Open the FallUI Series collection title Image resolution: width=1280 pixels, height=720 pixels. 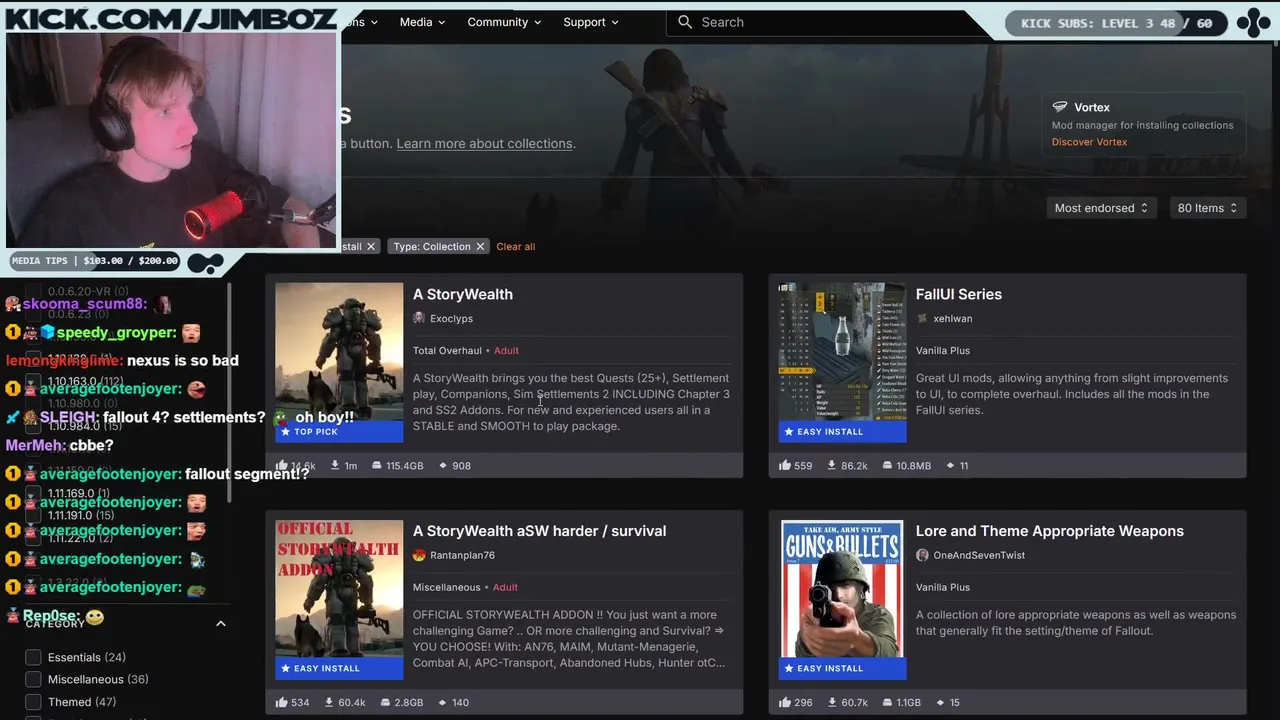[x=959, y=294]
